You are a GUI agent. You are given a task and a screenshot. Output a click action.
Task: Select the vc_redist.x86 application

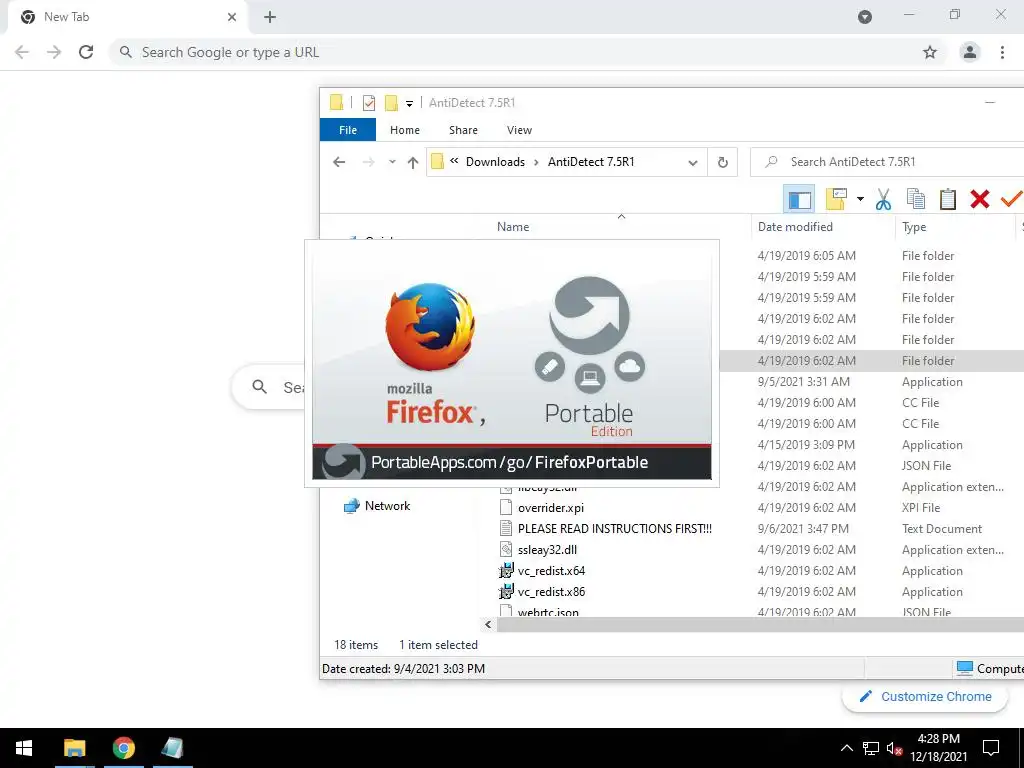pyautogui.click(x=551, y=592)
